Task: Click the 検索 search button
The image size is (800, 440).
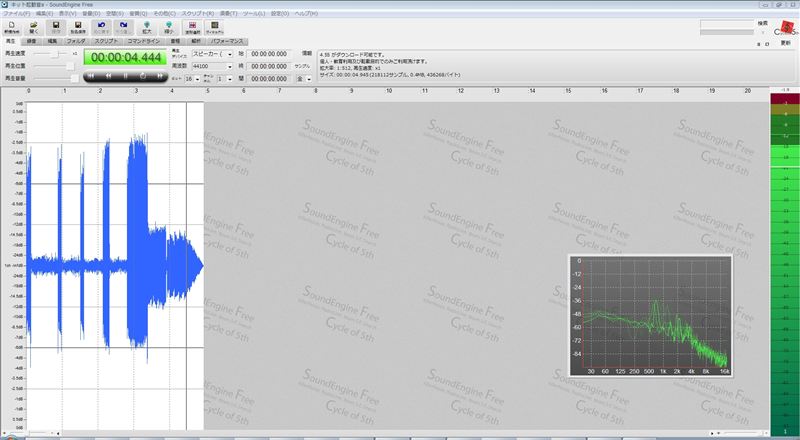Action: (763, 23)
